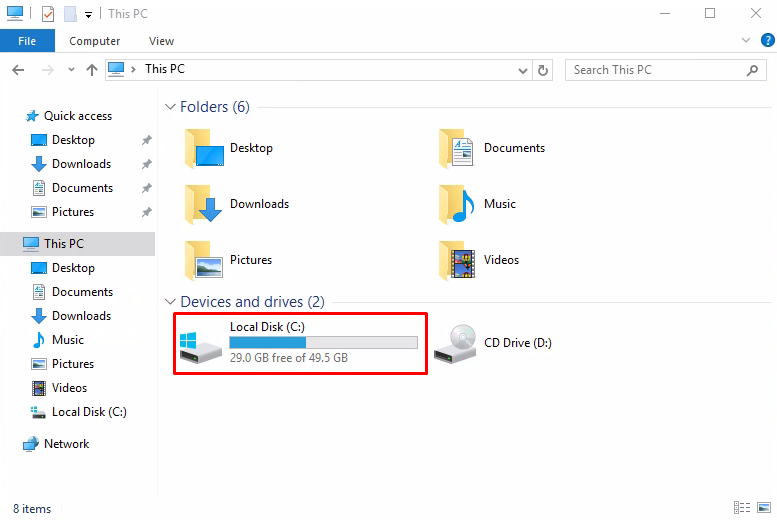Click Properties icon in quick access toolbar
This screenshot has height=520, width=777.
click(x=48, y=14)
